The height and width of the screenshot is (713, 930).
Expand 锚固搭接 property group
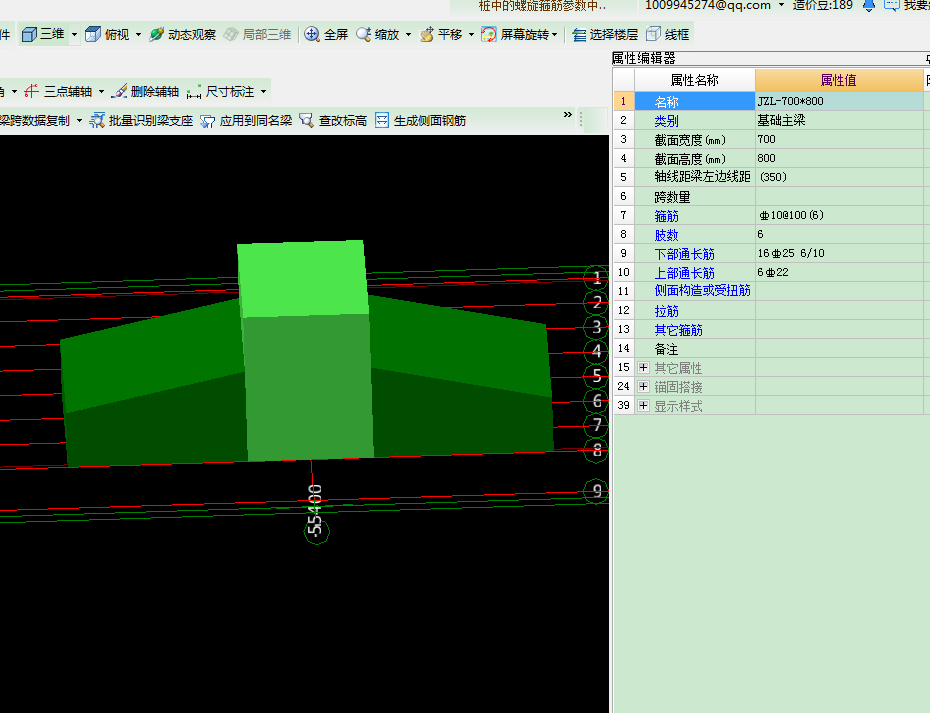(x=644, y=387)
